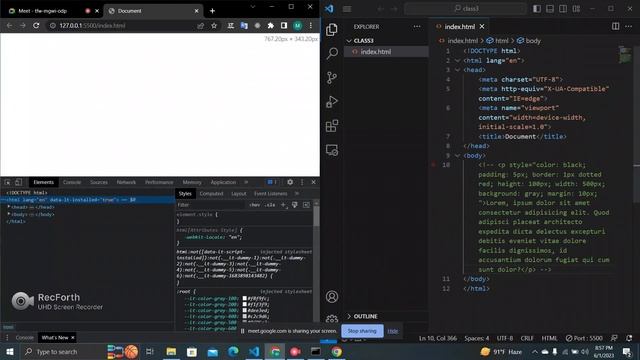Expand body node in Elements tree

click(9, 214)
